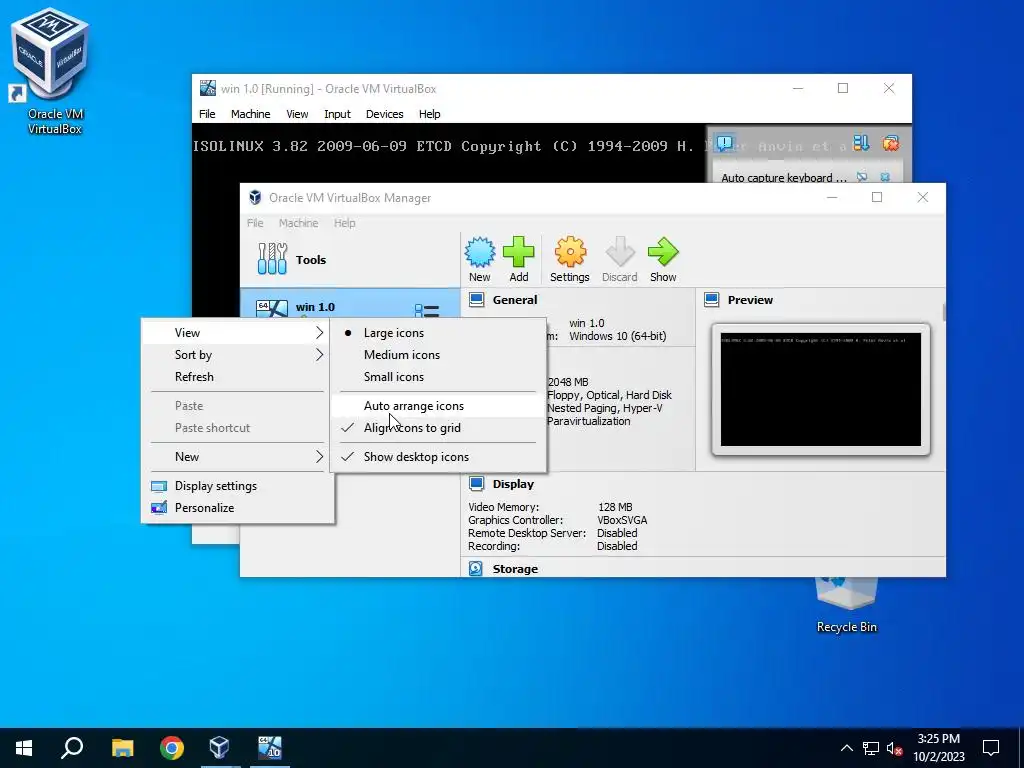Open Google Chrome from the taskbar
Image resolution: width=1024 pixels, height=768 pixels.
[x=172, y=748]
